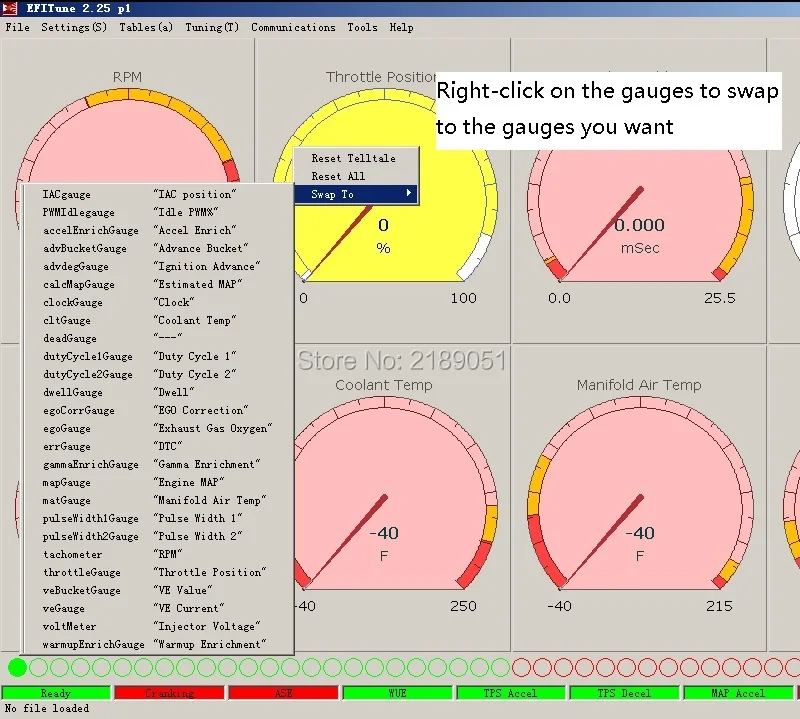Viewport: 800px width, 719px height.
Task: Select veGauge "VE Current" entry
Action: pyautogui.click(x=157, y=608)
